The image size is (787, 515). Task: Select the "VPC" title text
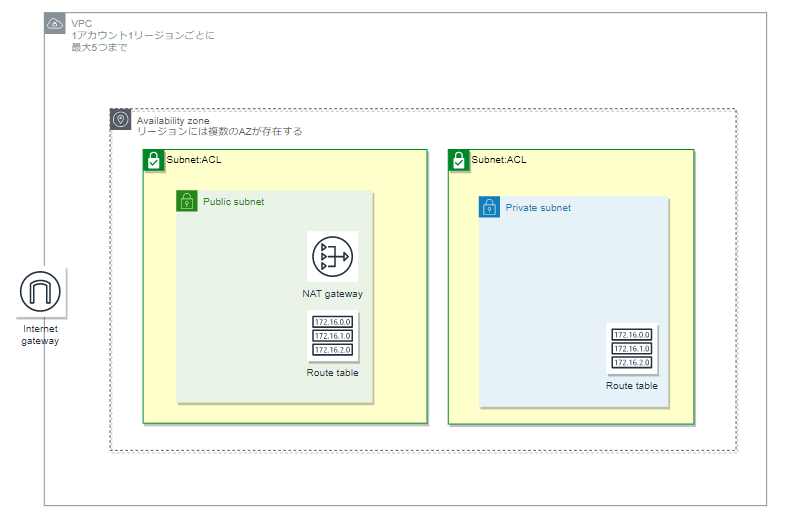coord(81,24)
